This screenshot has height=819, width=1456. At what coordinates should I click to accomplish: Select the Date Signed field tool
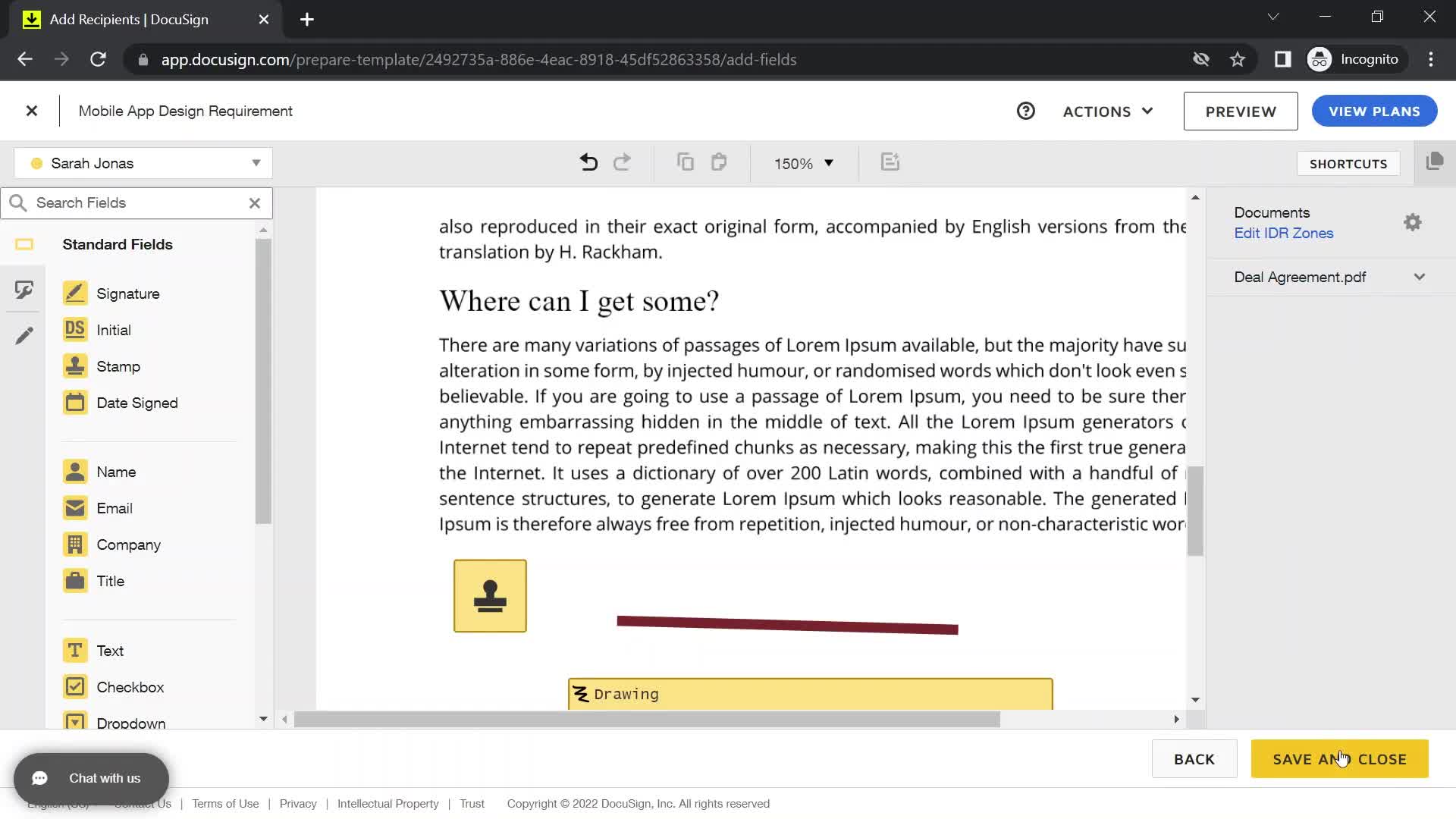pyautogui.click(x=137, y=402)
